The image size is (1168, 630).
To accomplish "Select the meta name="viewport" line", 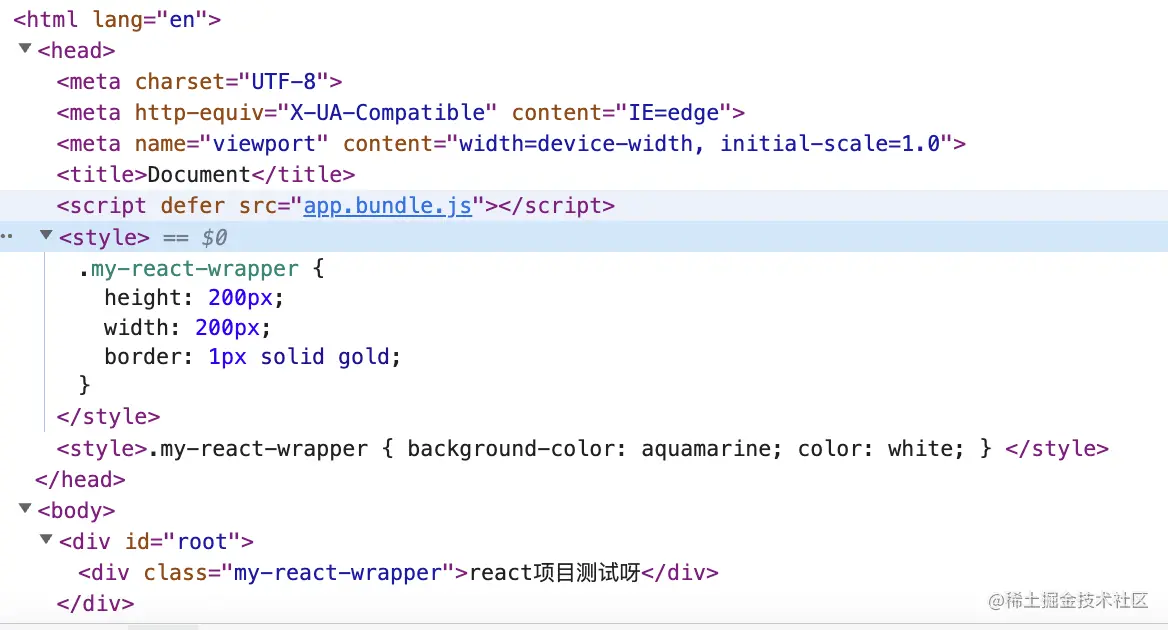I will [511, 144].
